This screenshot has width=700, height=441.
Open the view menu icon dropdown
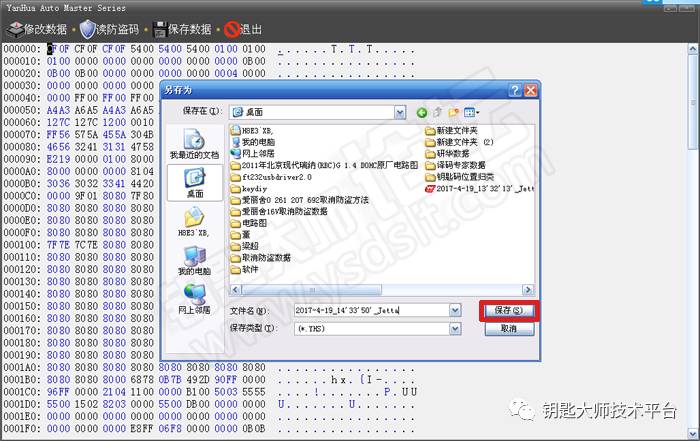(x=471, y=112)
